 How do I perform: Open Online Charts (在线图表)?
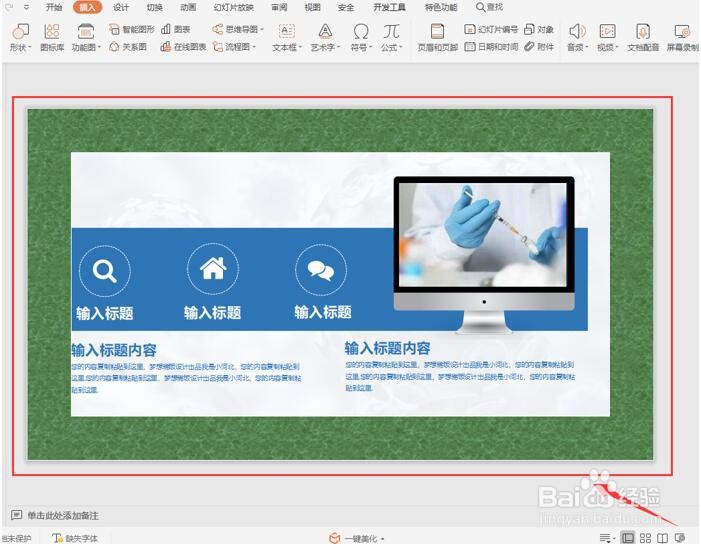(183, 47)
